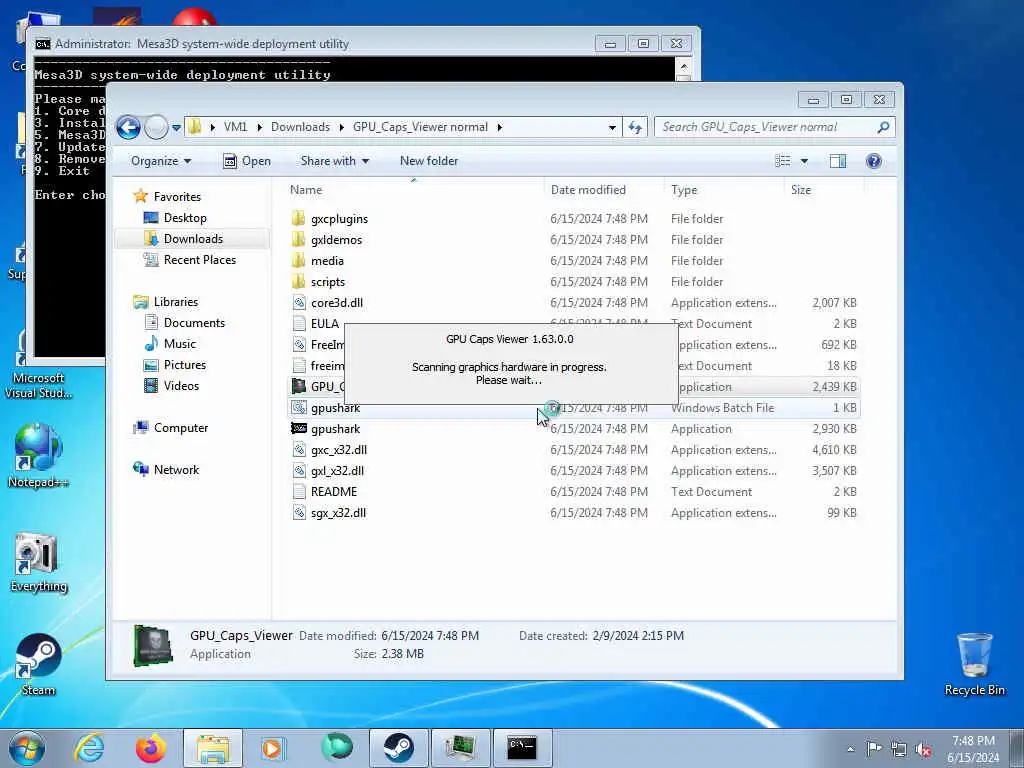Image resolution: width=1024 pixels, height=768 pixels.
Task: Expand the arrow between VM1 and Downloads
Action: [x=259, y=127]
